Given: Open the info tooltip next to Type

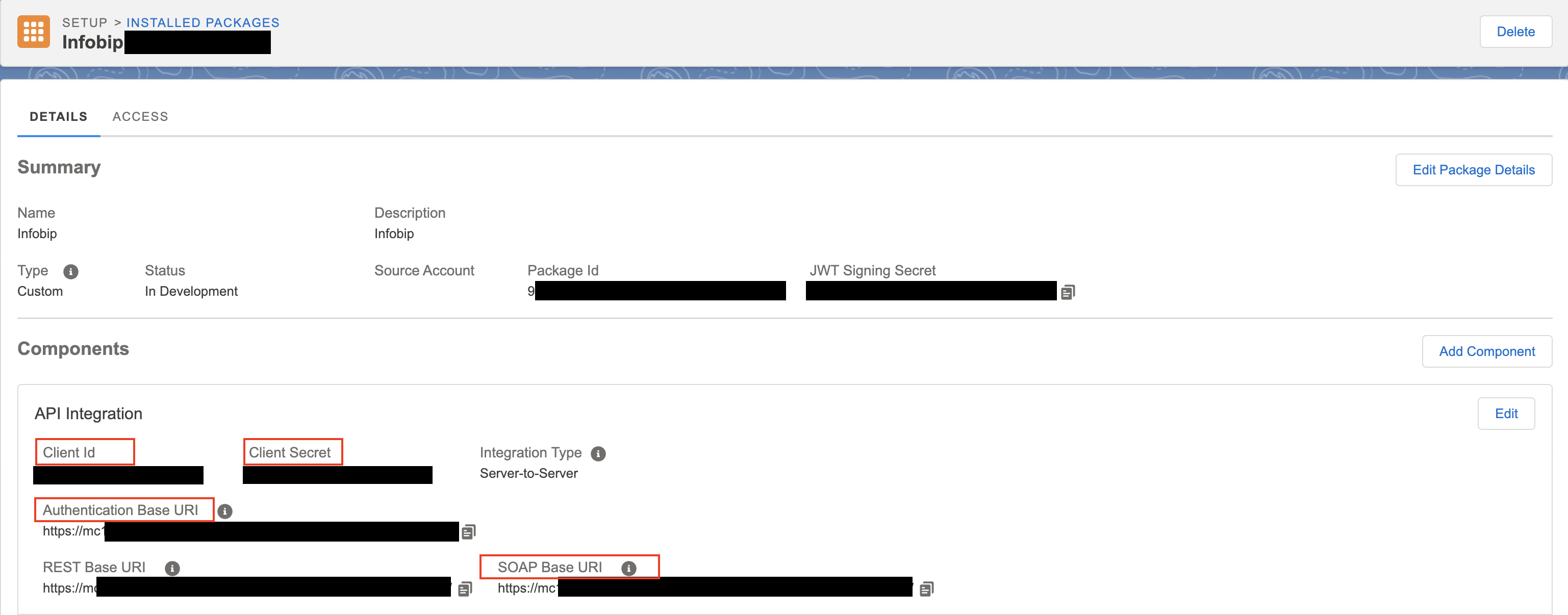Looking at the screenshot, I should coord(70,272).
